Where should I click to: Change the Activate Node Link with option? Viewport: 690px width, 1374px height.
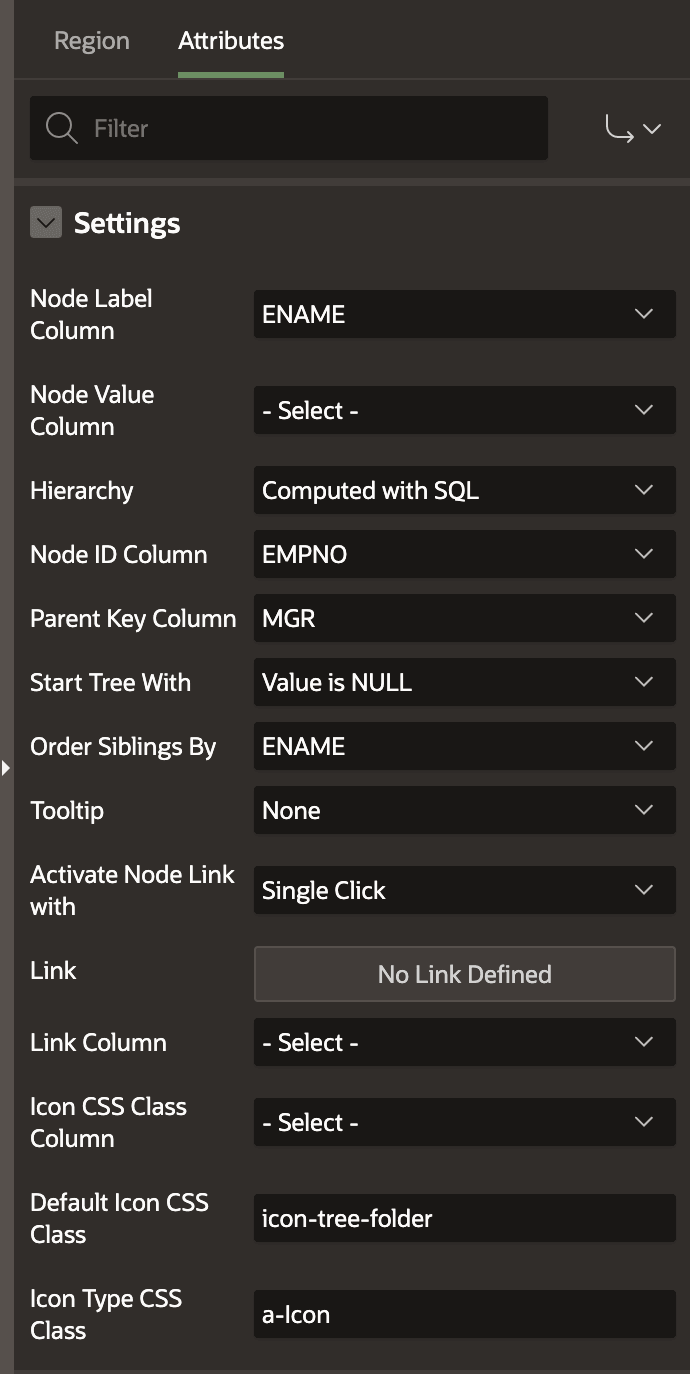tap(465, 890)
